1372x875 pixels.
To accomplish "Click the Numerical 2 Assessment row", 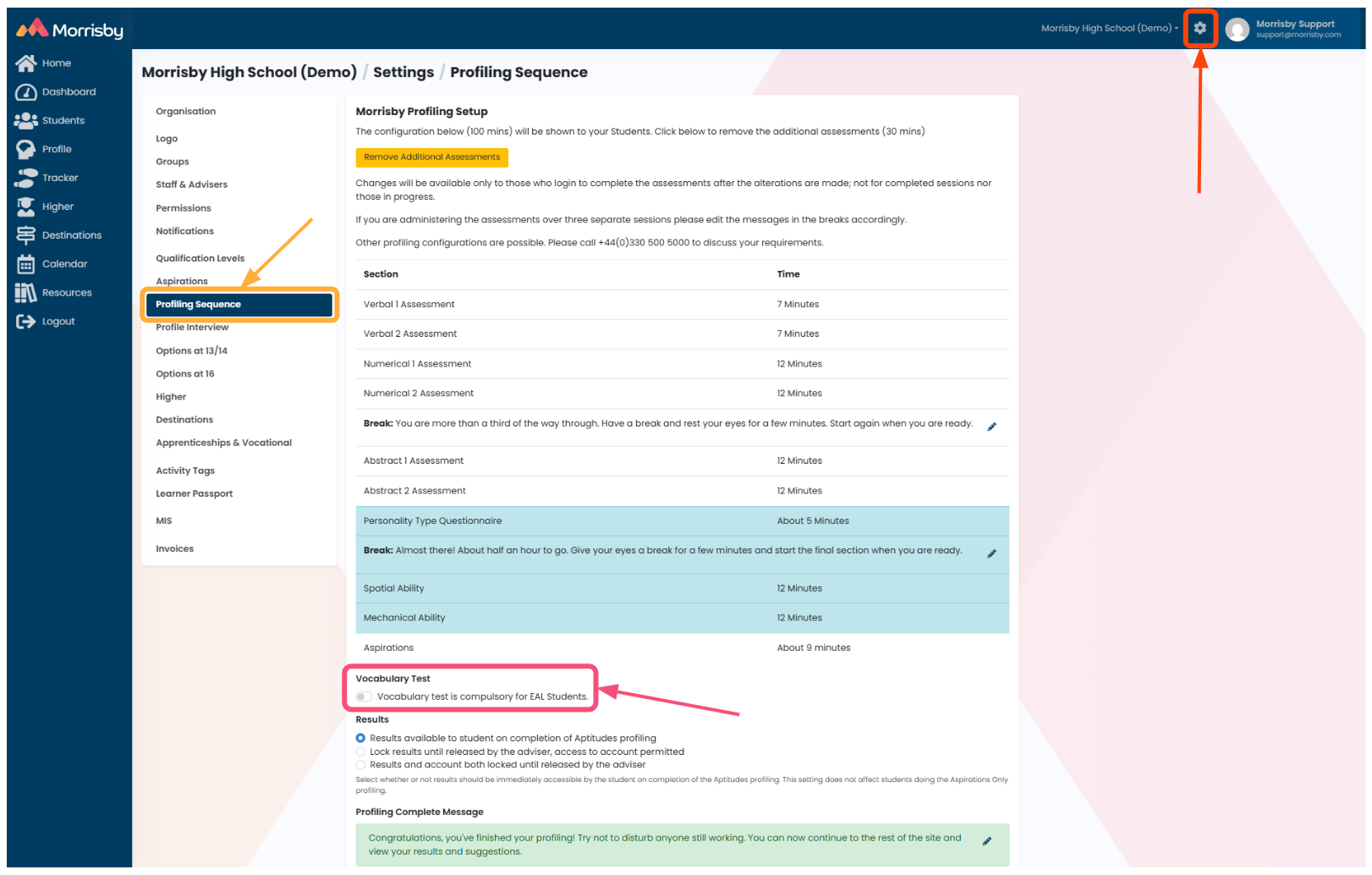I will click(x=683, y=393).
